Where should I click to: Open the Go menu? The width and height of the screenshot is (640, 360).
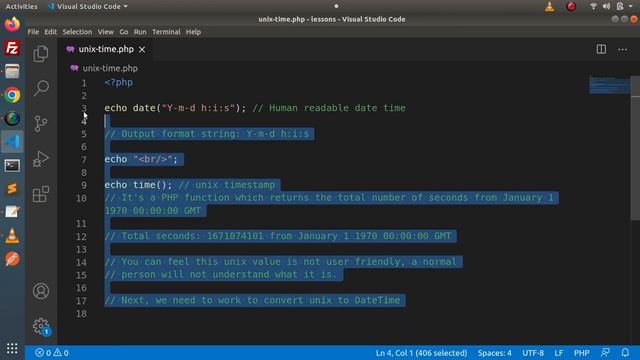coord(124,32)
